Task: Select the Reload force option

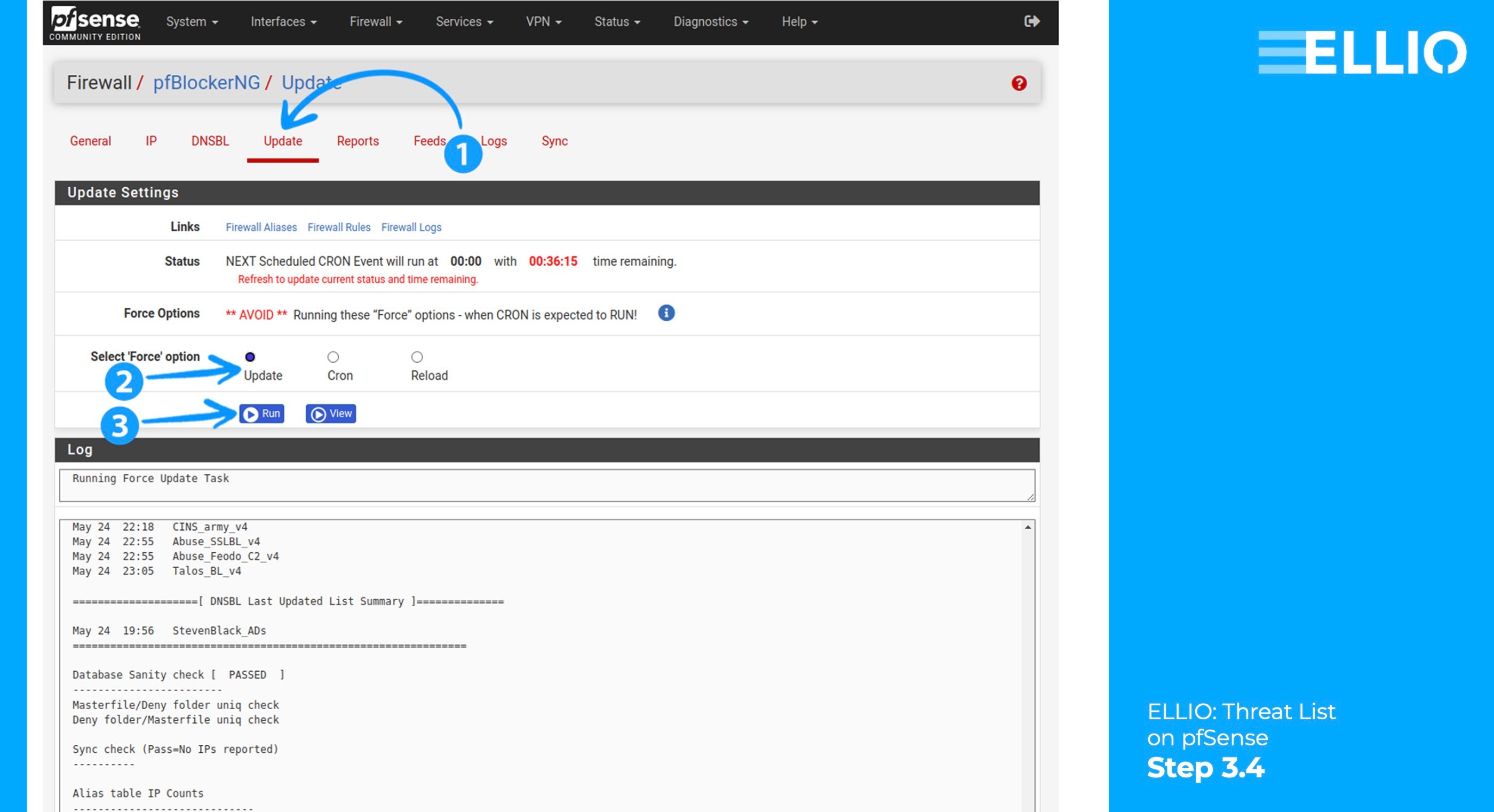Action: tap(416, 357)
